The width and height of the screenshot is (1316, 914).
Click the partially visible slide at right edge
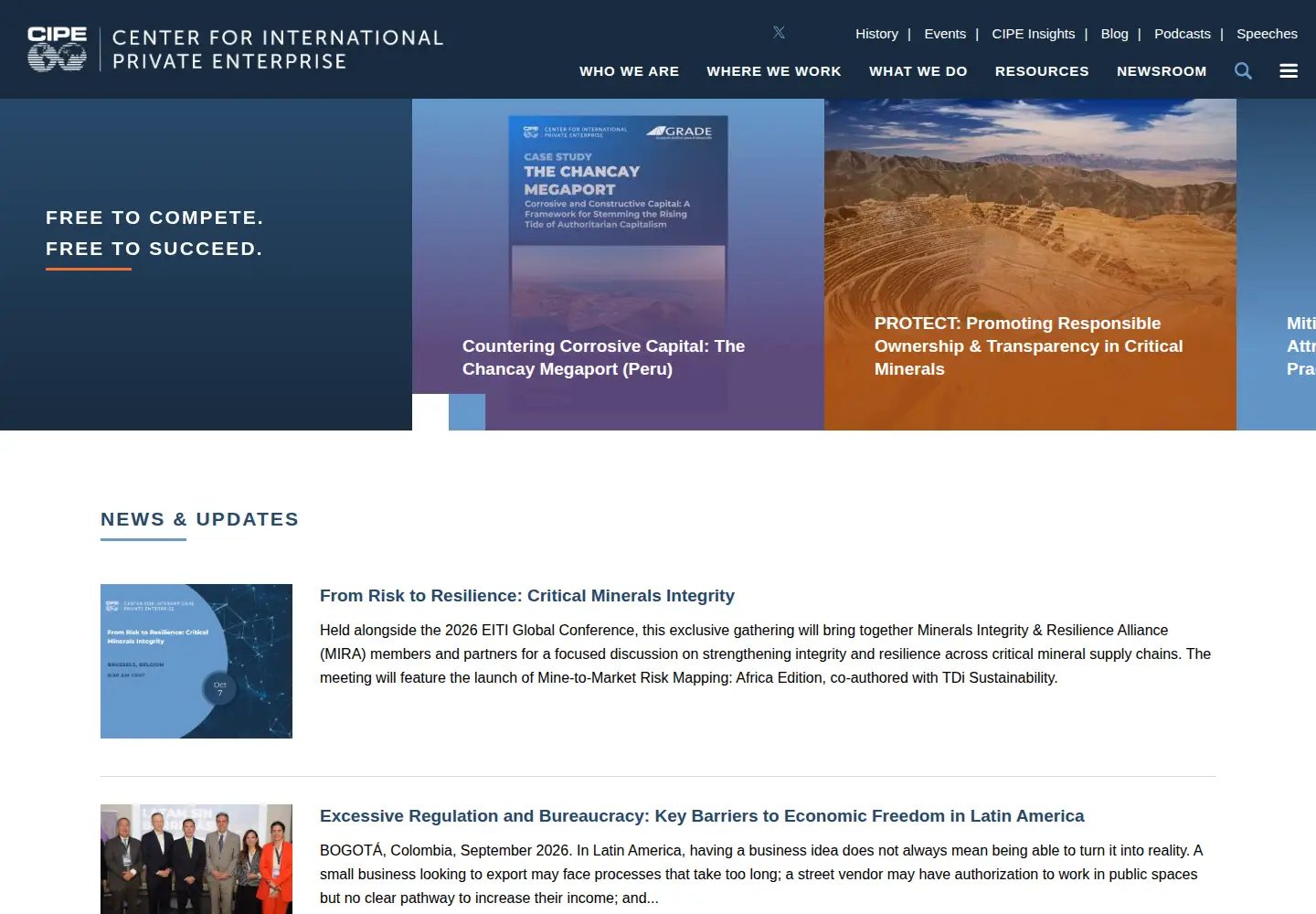click(1277, 264)
